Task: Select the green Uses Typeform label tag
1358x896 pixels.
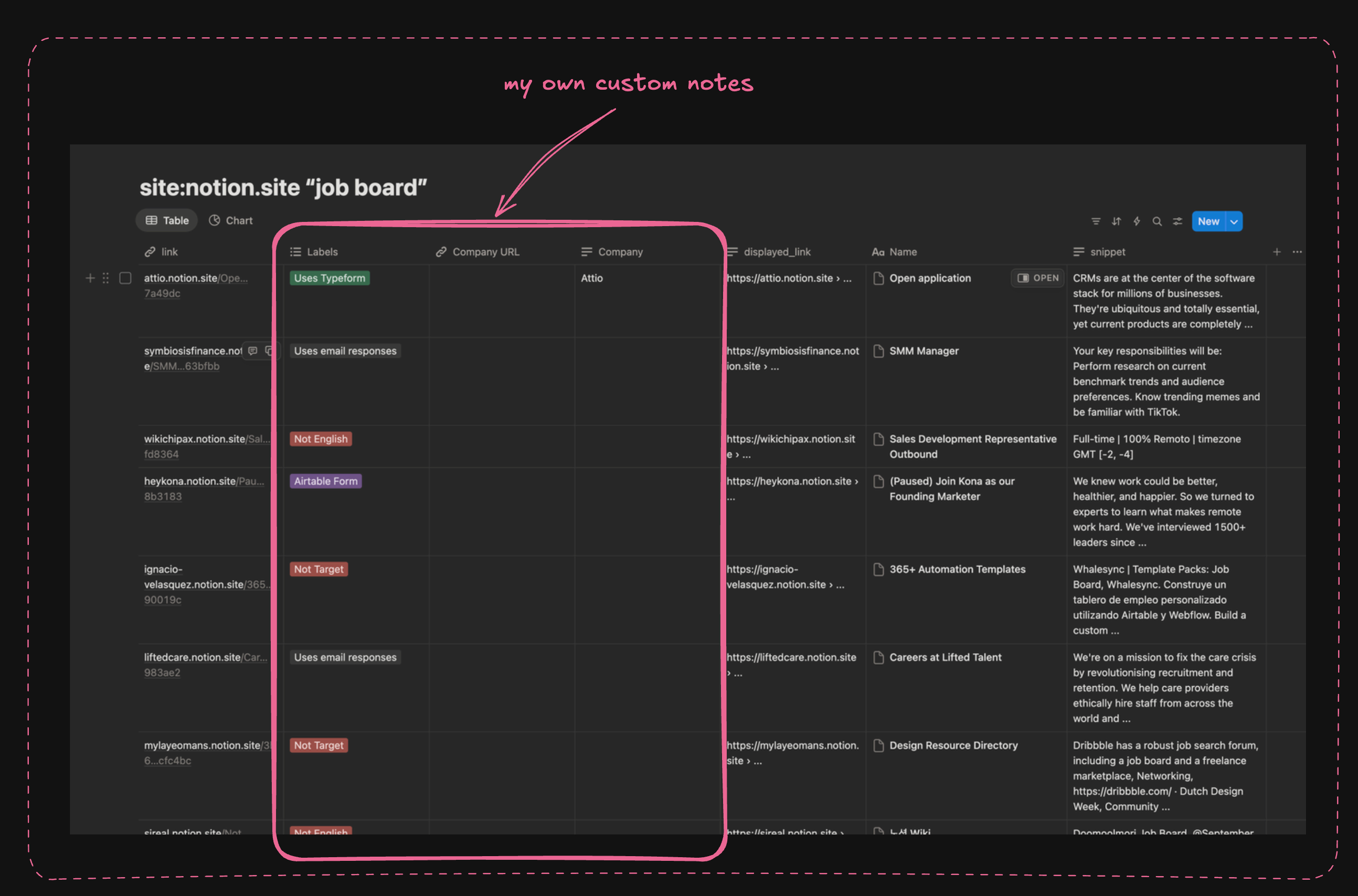Action: (x=329, y=278)
